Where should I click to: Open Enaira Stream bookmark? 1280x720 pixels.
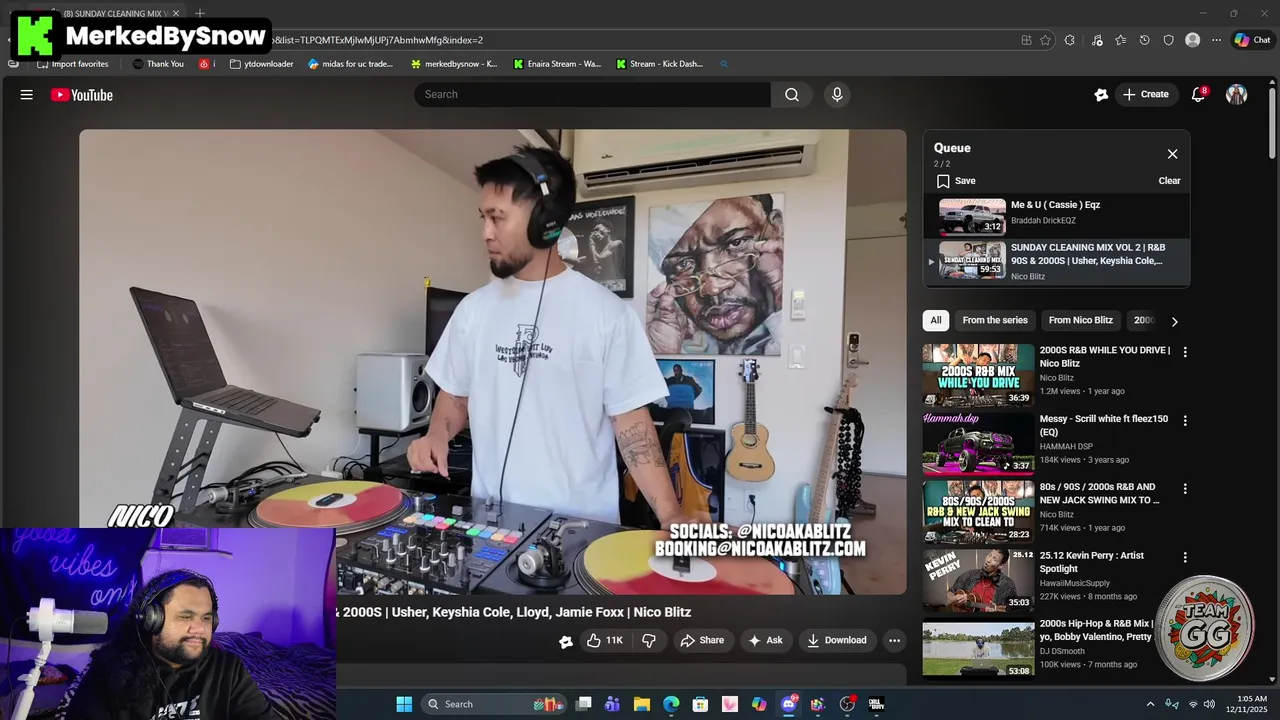[x=558, y=64]
